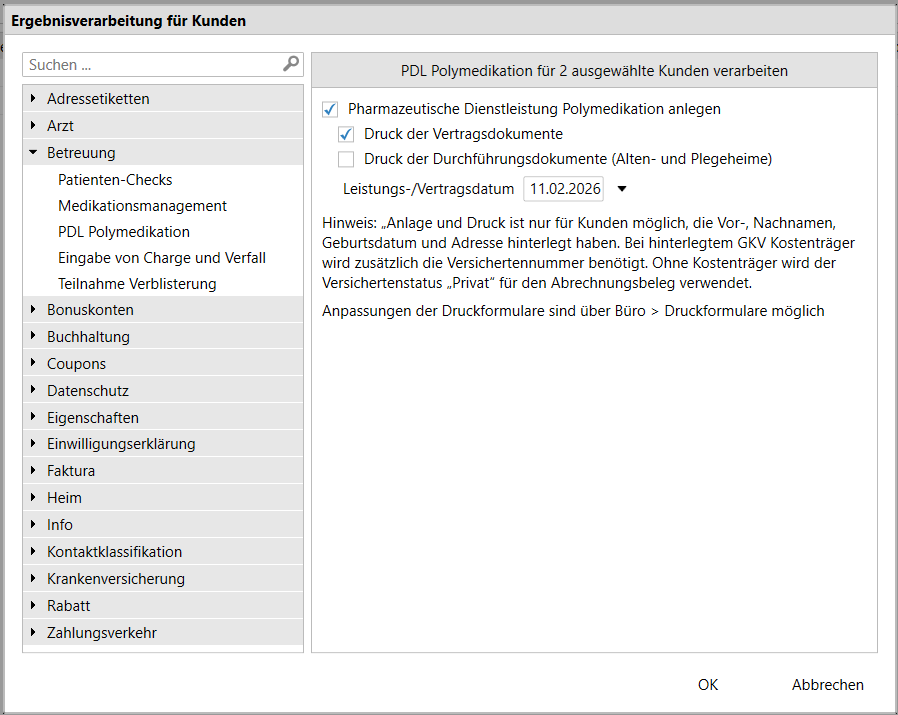Click the date field showing 11.02.2026
This screenshot has width=898, height=715.
click(563, 188)
